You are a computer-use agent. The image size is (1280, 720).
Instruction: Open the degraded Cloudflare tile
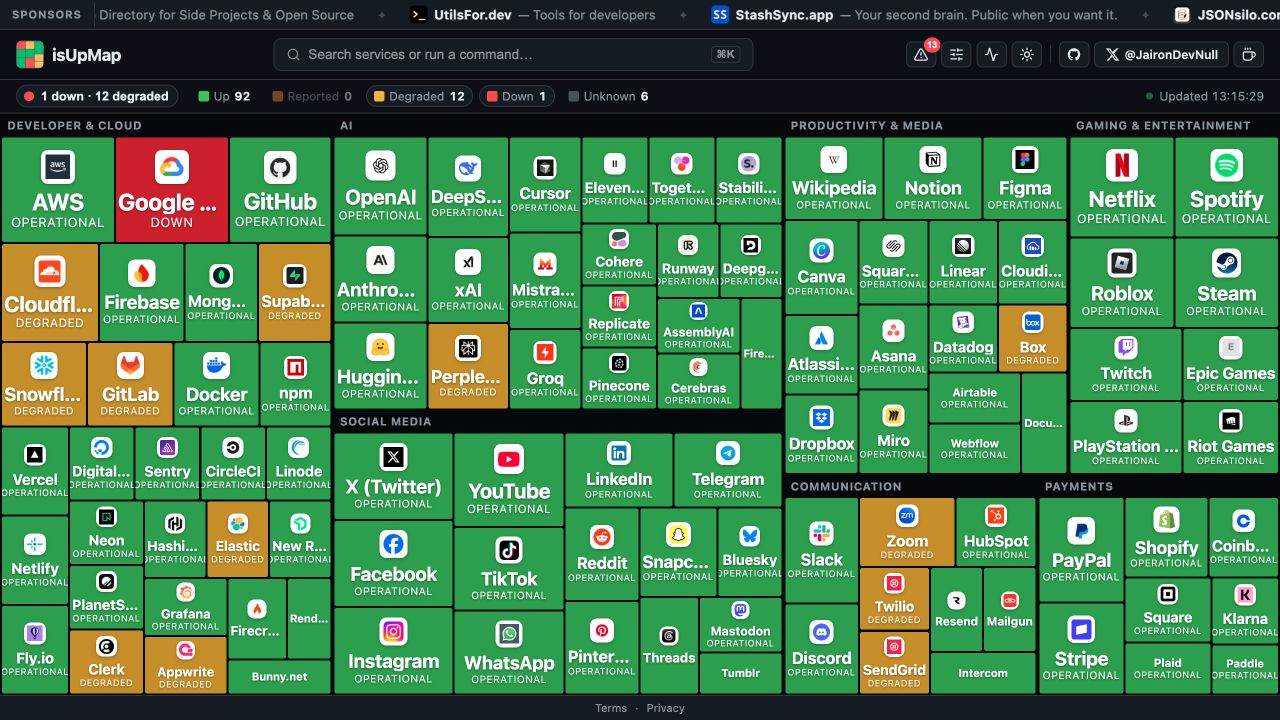coord(50,292)
